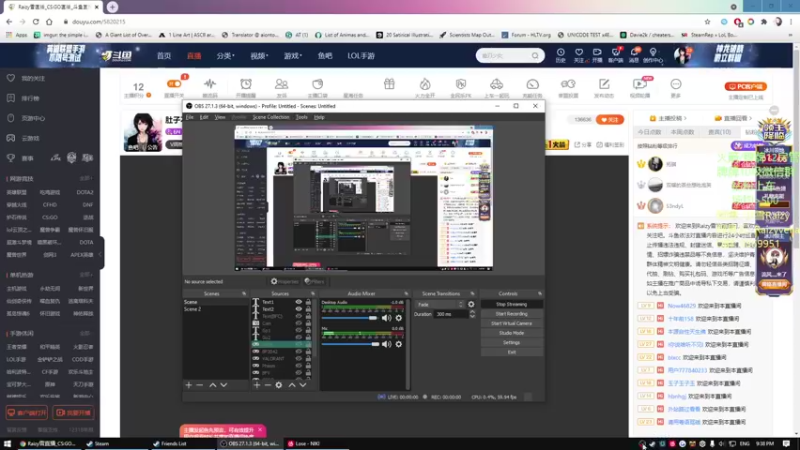Open 游戏 dropdown in Douyu navigation
The width and height of the screenshot is (800, 450).
(x=293, y=56)
